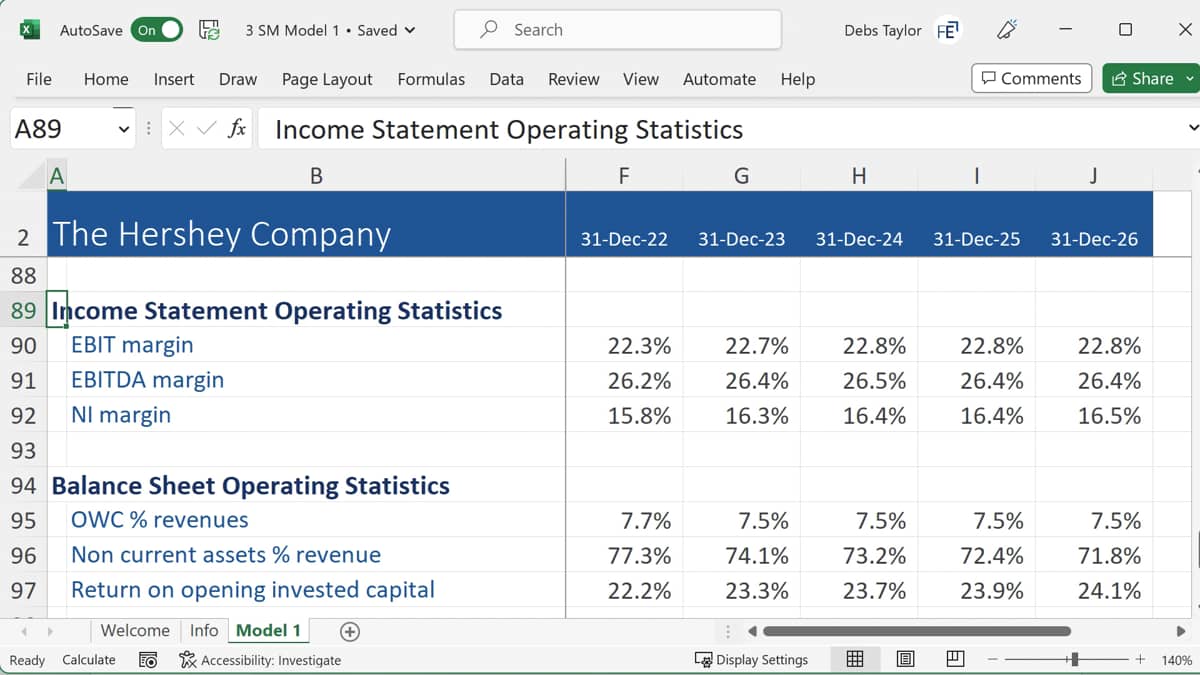Click the Comments button
Screen dimensions: 1200x675
tap(1031, 78)
